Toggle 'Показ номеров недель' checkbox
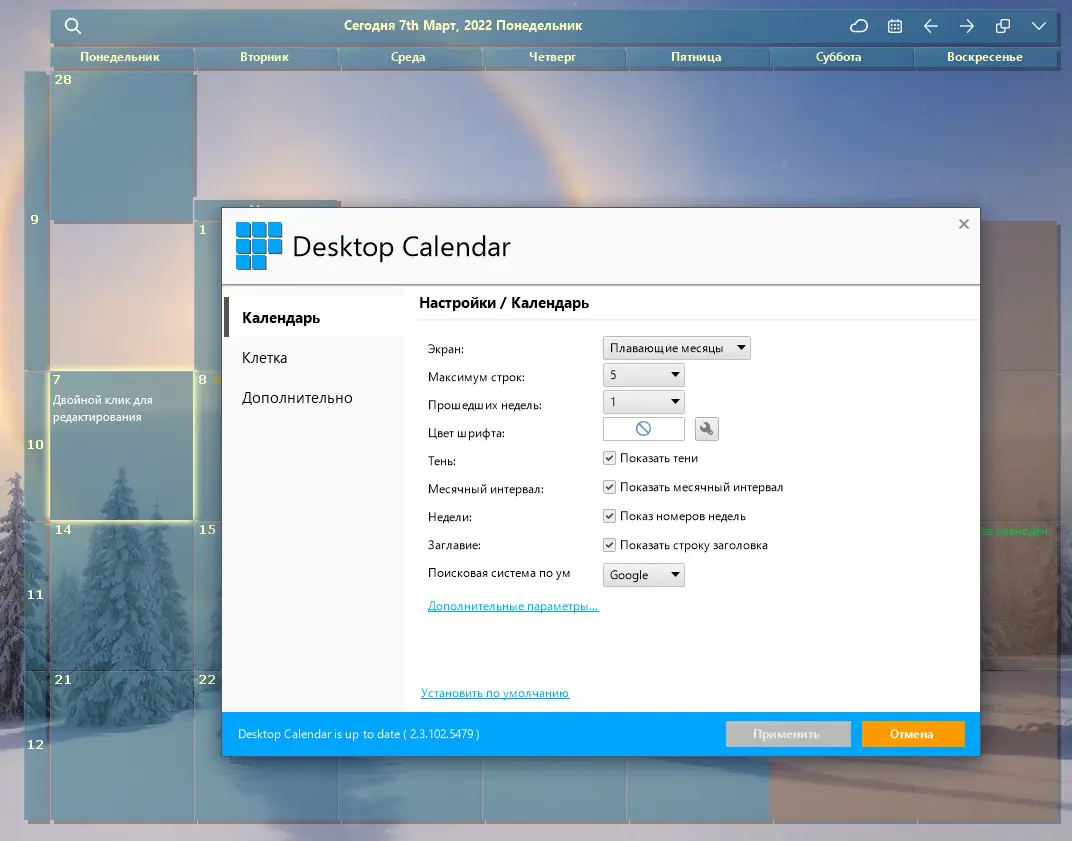1072x841 pixels. 609,516
